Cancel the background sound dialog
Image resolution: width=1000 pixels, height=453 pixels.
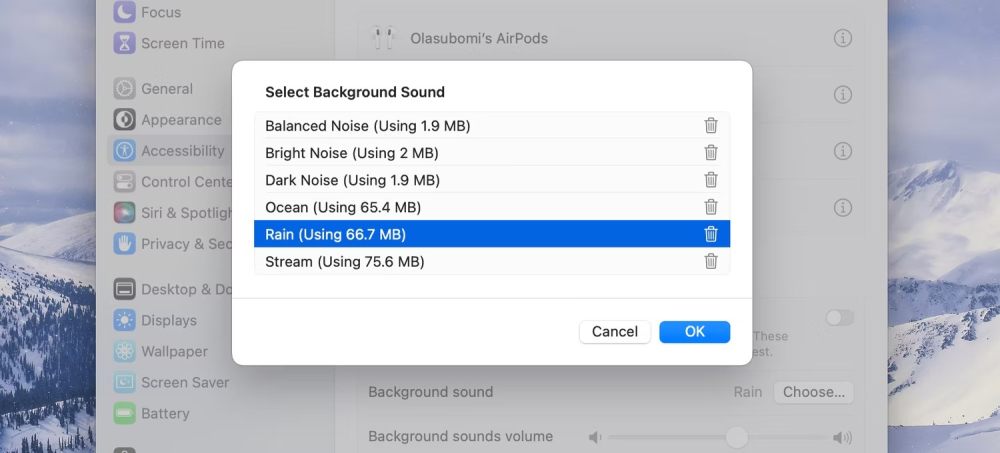click(615, 332)
